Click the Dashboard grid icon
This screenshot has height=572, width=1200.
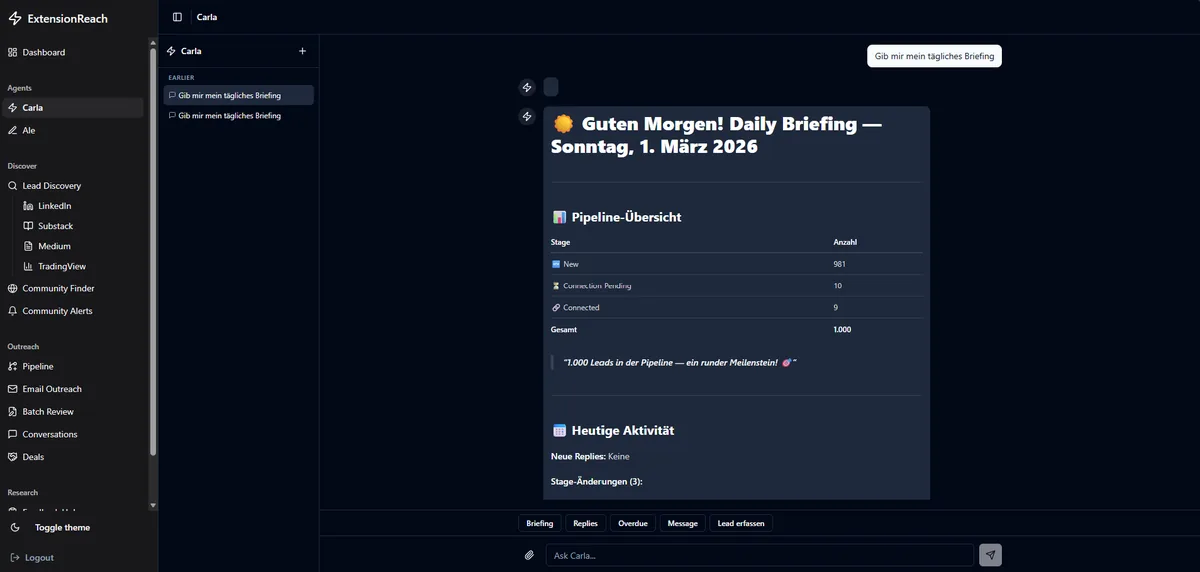13,52
